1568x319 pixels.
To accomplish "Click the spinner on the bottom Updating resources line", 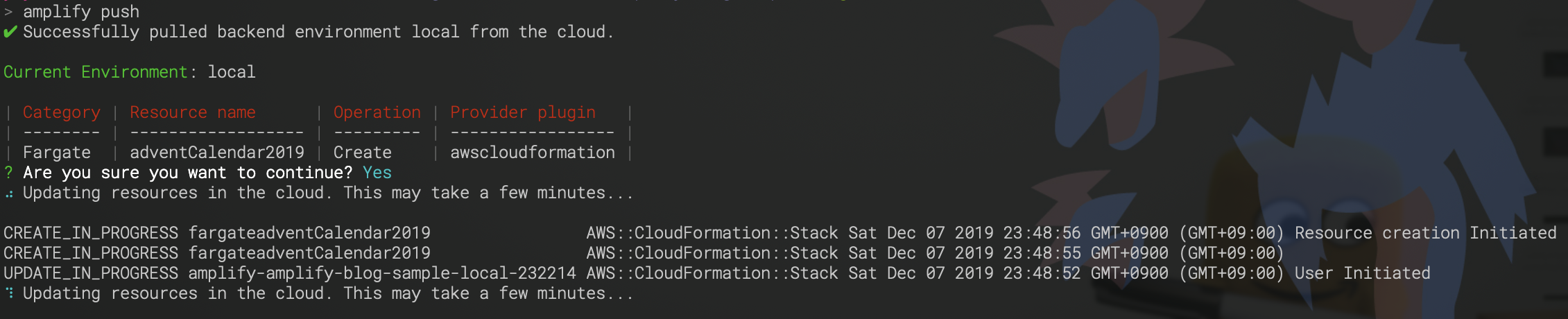I will coord(9,293).
